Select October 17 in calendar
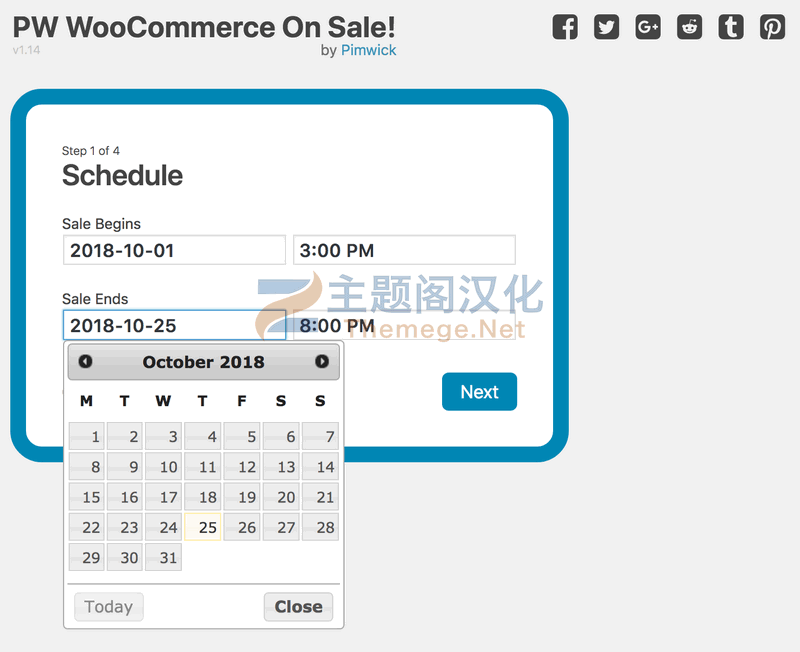 (x=163, y=497)
